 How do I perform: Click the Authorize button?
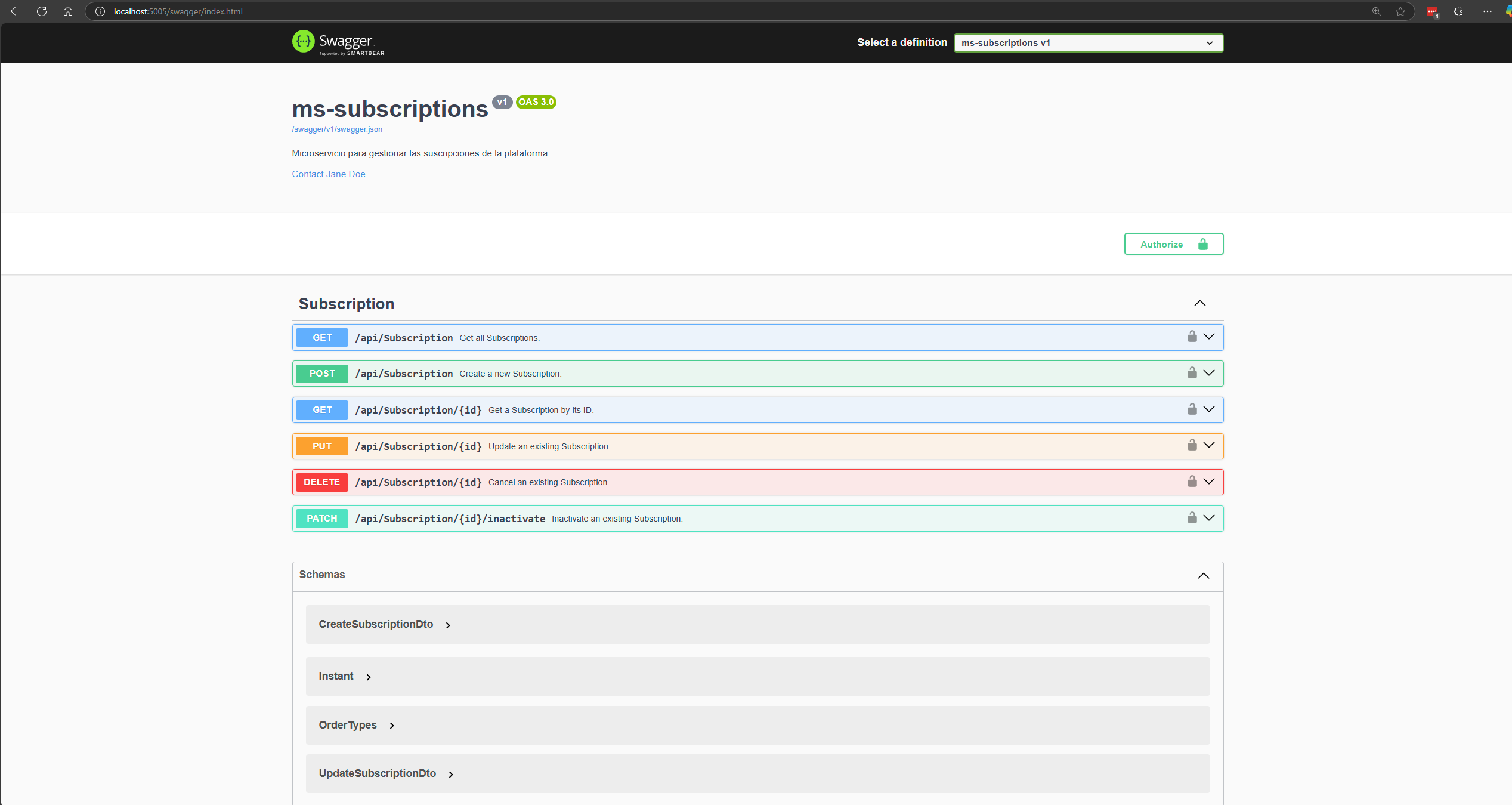pos(1173,244)
